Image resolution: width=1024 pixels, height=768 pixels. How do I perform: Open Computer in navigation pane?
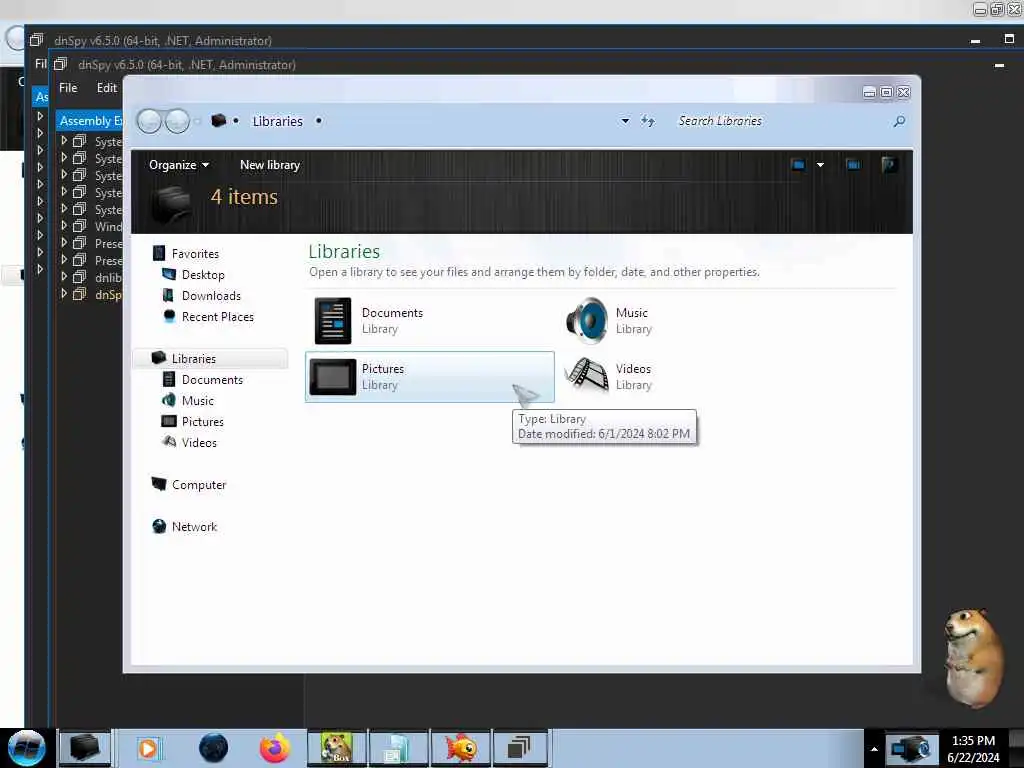click(x=199, y=485)
